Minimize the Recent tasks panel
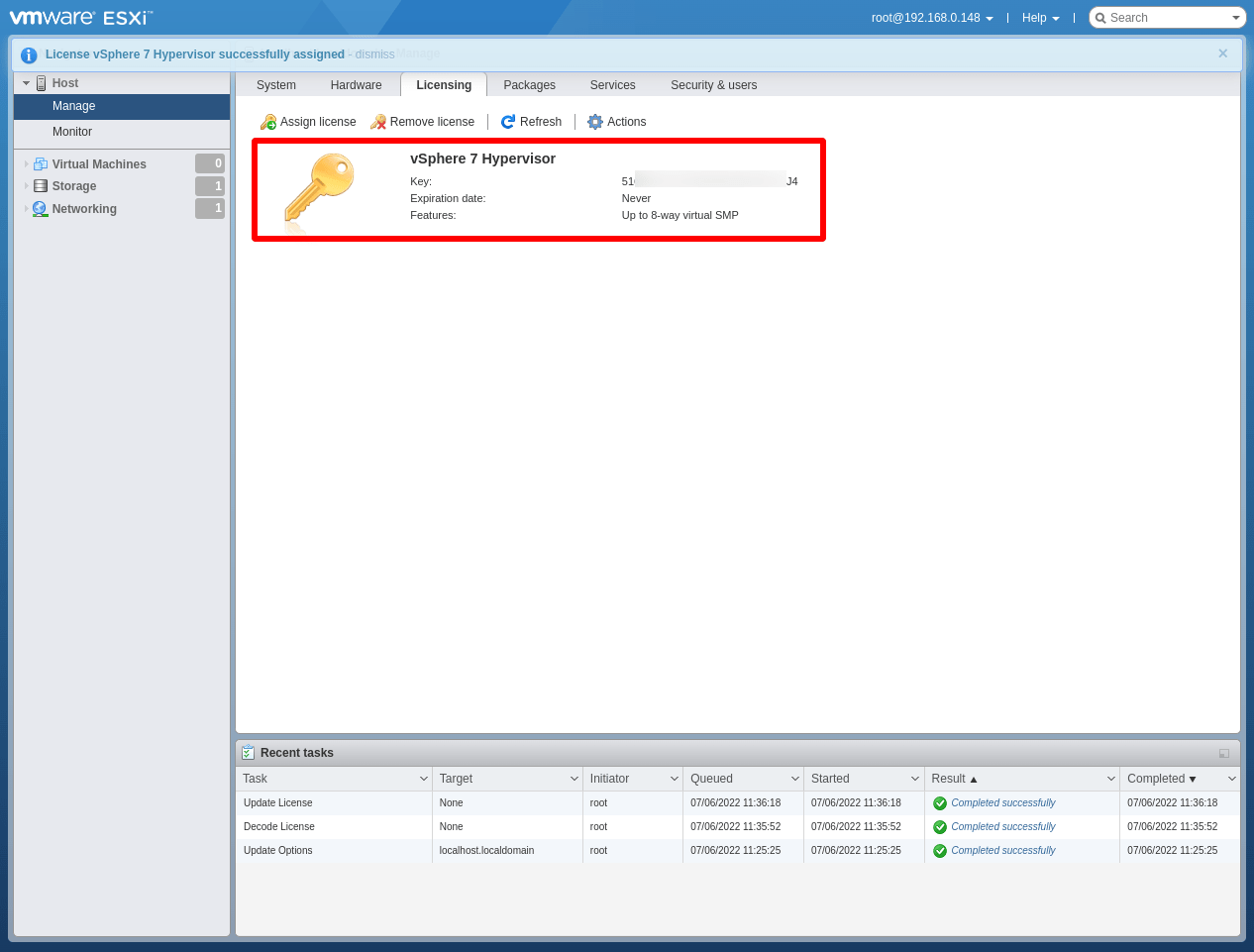 tap(1224, 753)
